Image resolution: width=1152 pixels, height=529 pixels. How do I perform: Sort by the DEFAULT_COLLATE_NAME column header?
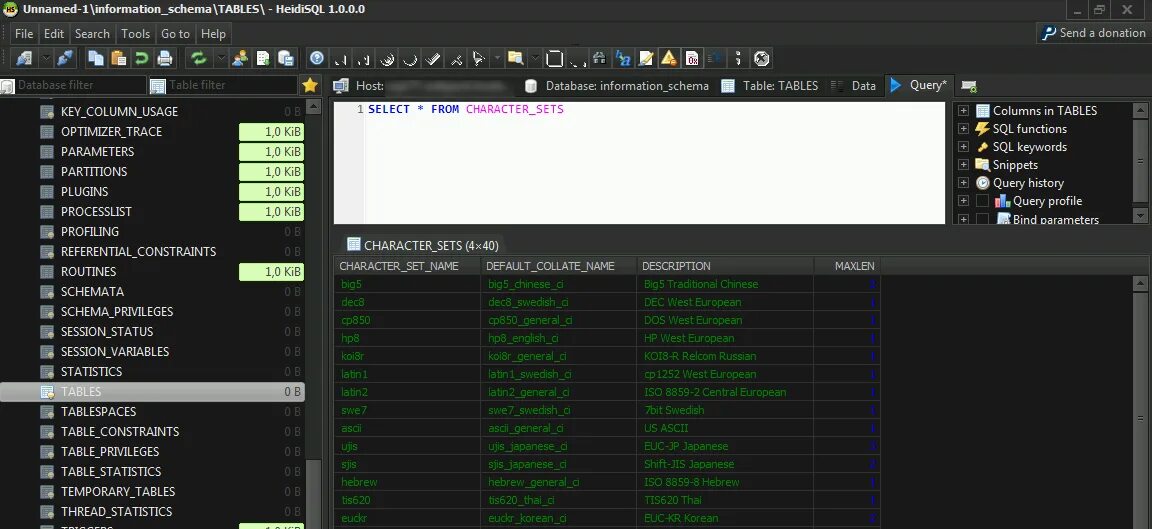(558, 266)
